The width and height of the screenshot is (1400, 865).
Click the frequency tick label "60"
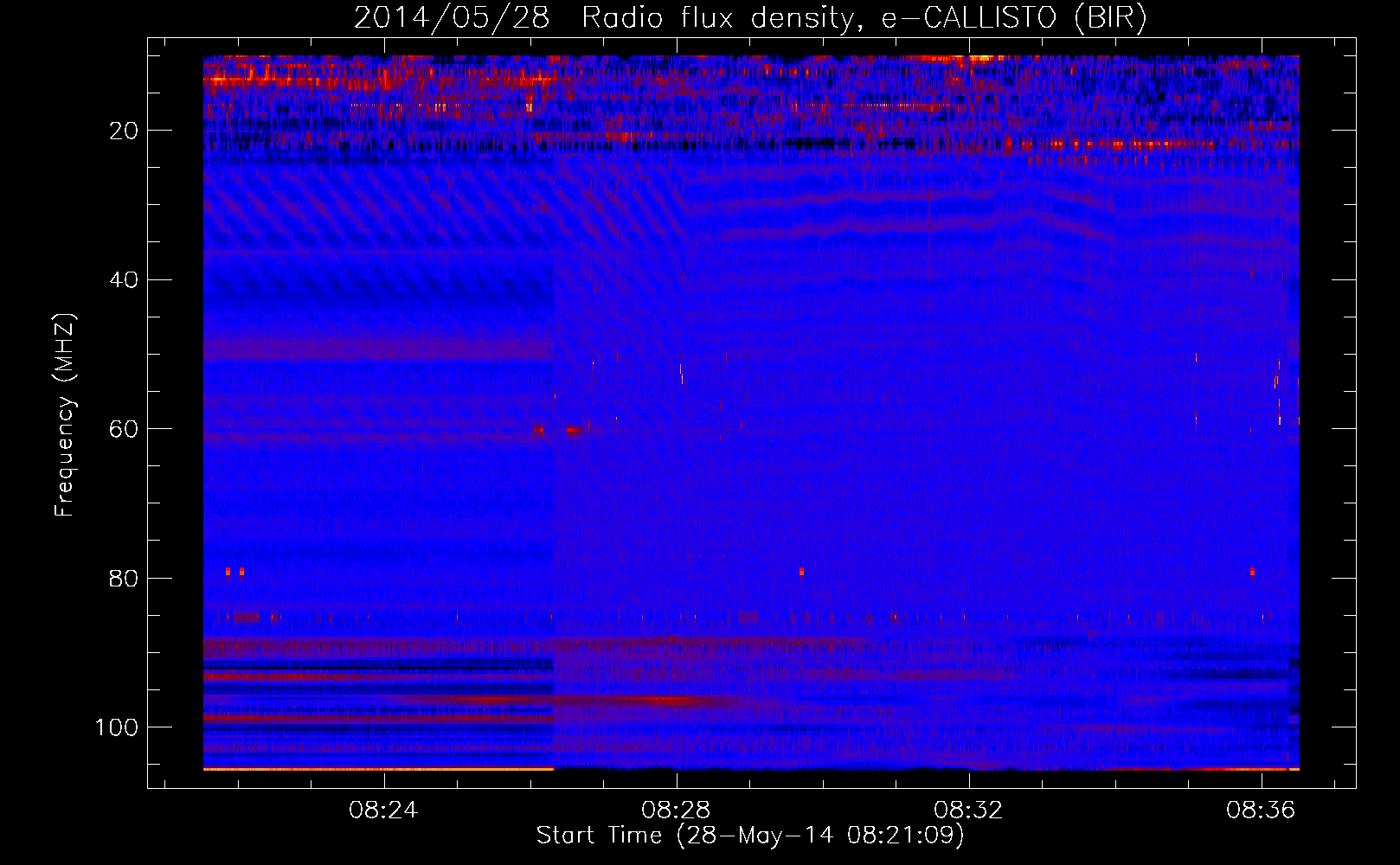[124, 429]
